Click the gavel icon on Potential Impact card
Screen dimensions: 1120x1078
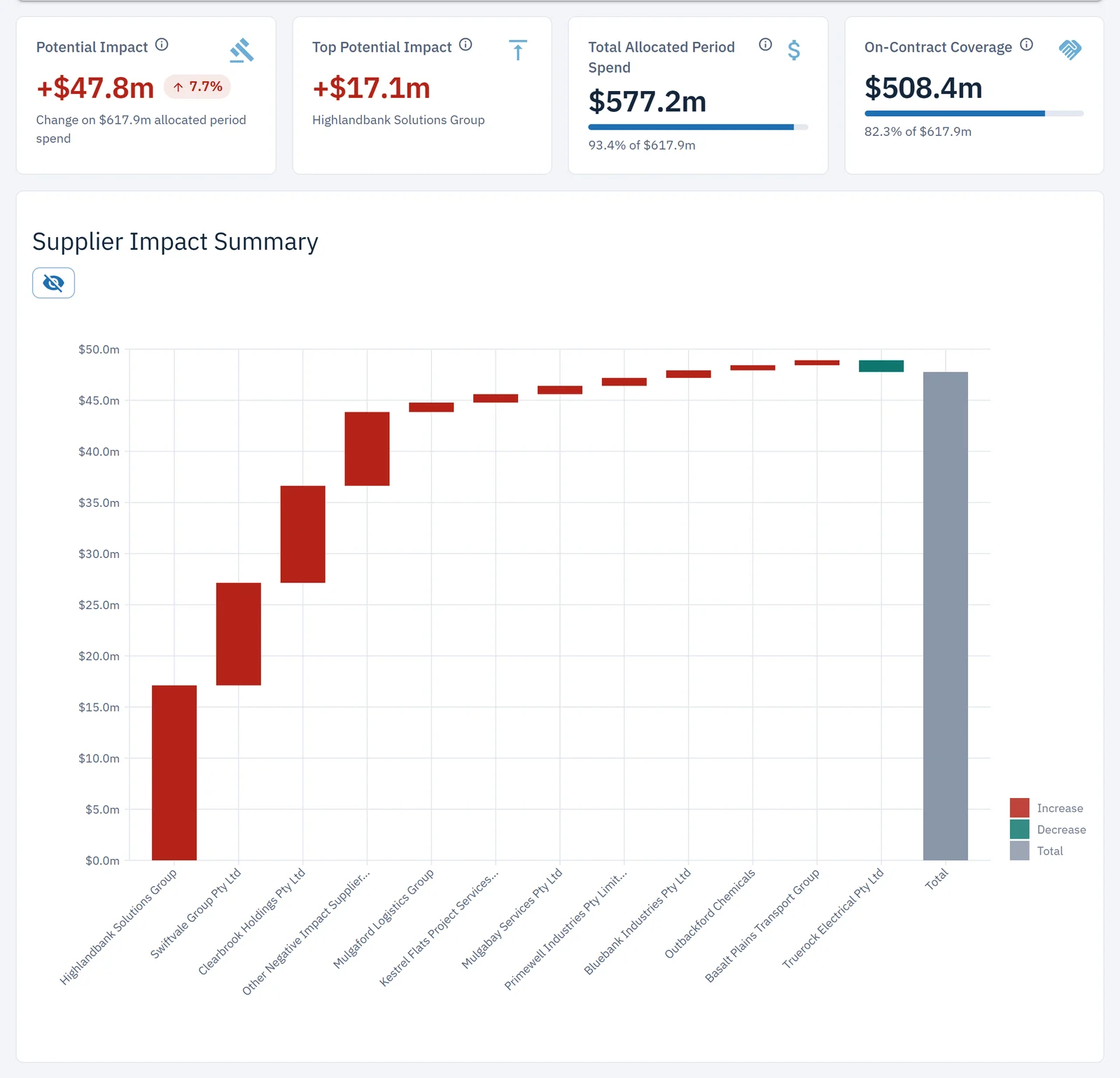[241, 50]
